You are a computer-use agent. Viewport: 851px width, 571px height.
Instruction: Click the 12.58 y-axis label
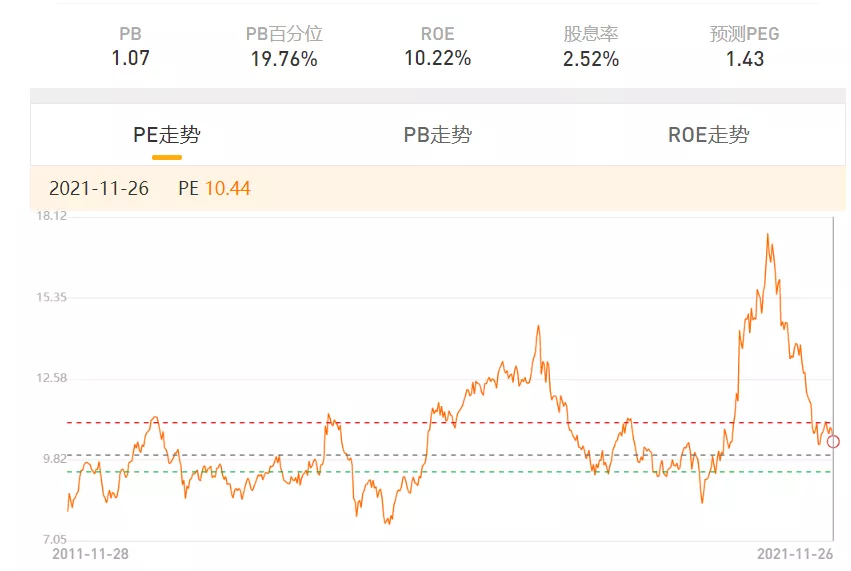coord(50,378)
